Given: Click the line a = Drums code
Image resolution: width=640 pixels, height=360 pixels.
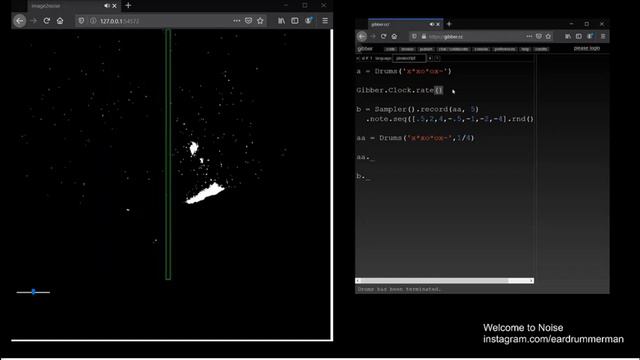Looking at the screenshot, I should click(404, 71).
